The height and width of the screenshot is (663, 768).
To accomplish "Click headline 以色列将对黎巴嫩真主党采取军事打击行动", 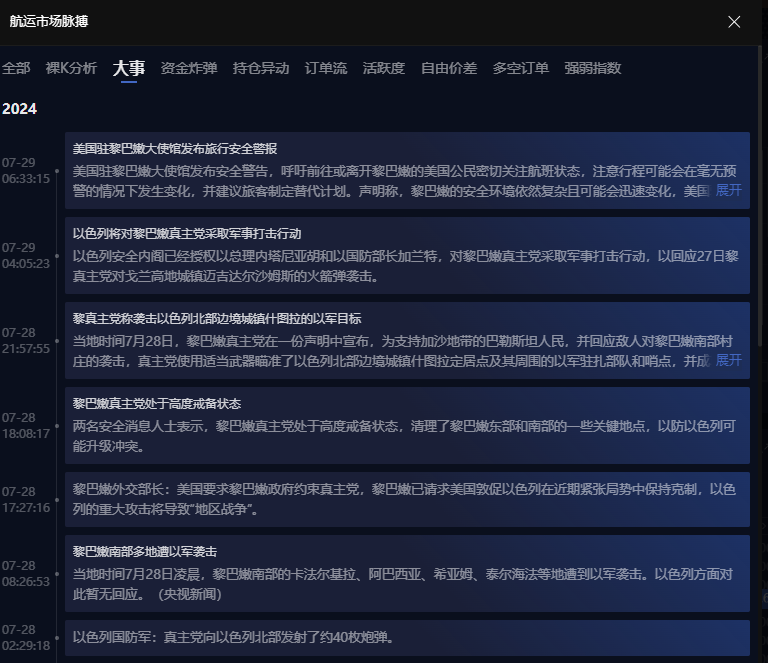I will coord(187,234).
